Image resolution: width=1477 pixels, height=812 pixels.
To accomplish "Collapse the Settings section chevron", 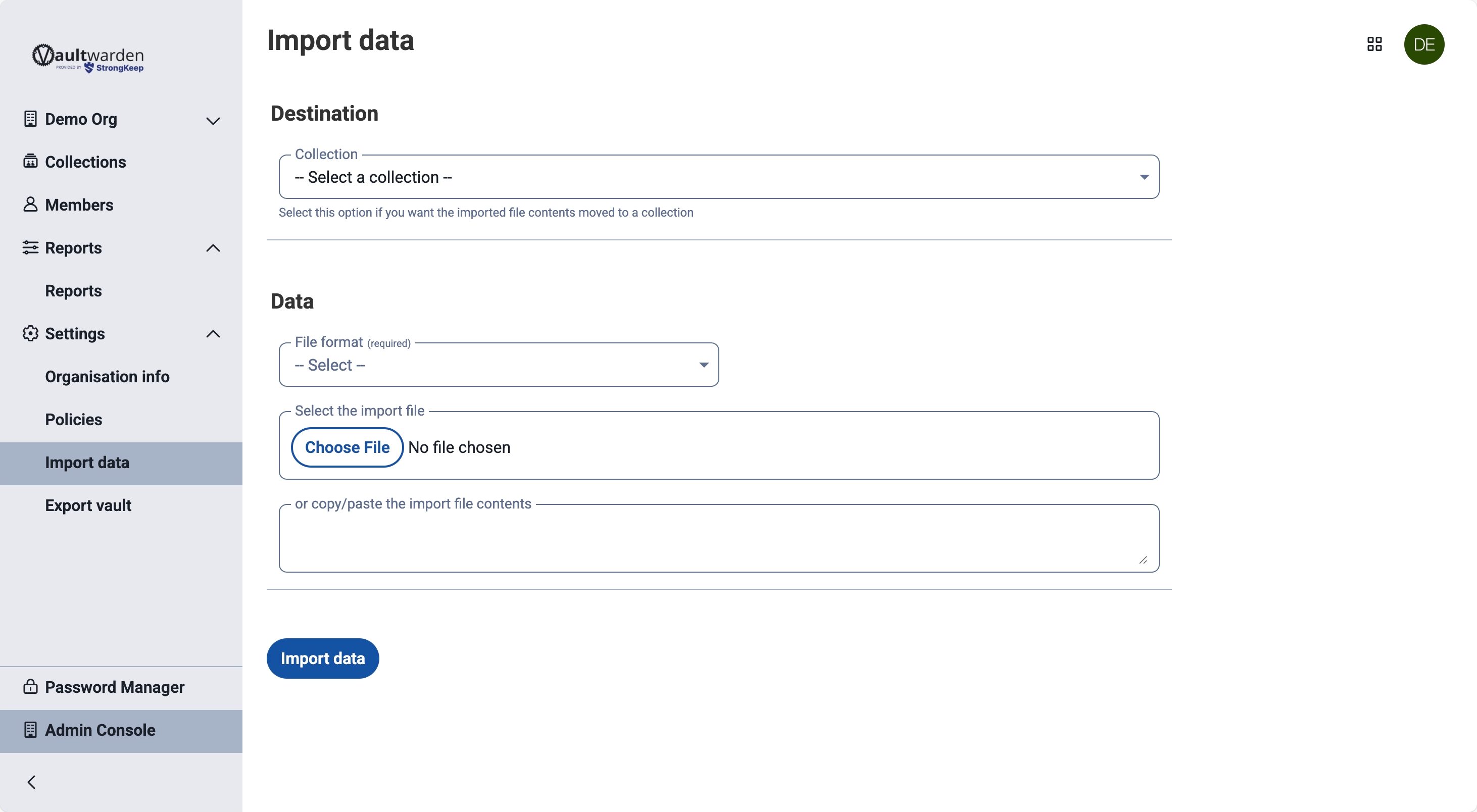I will [x=213, y=334].
